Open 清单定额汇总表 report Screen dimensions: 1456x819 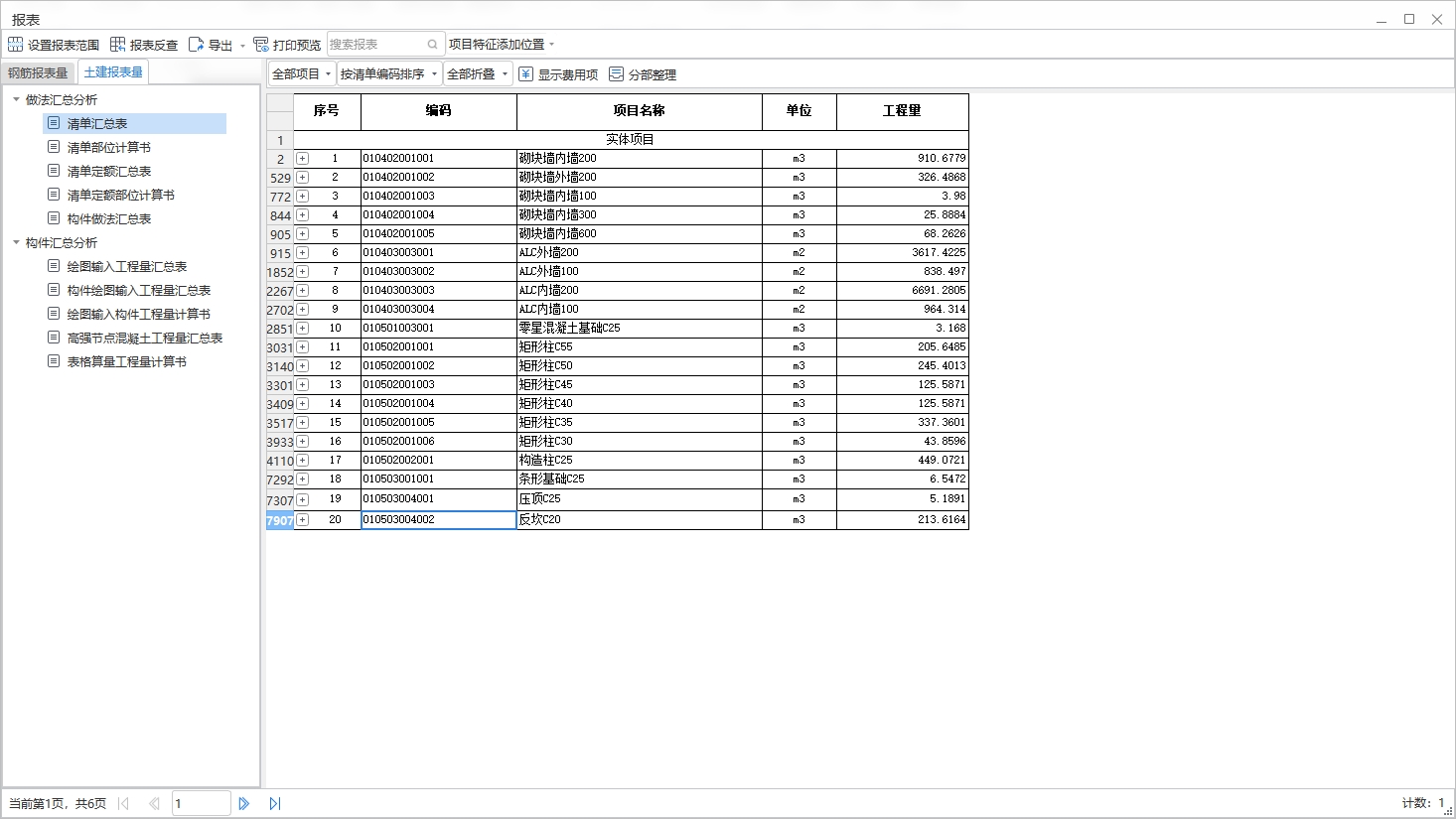click(109, 171)
